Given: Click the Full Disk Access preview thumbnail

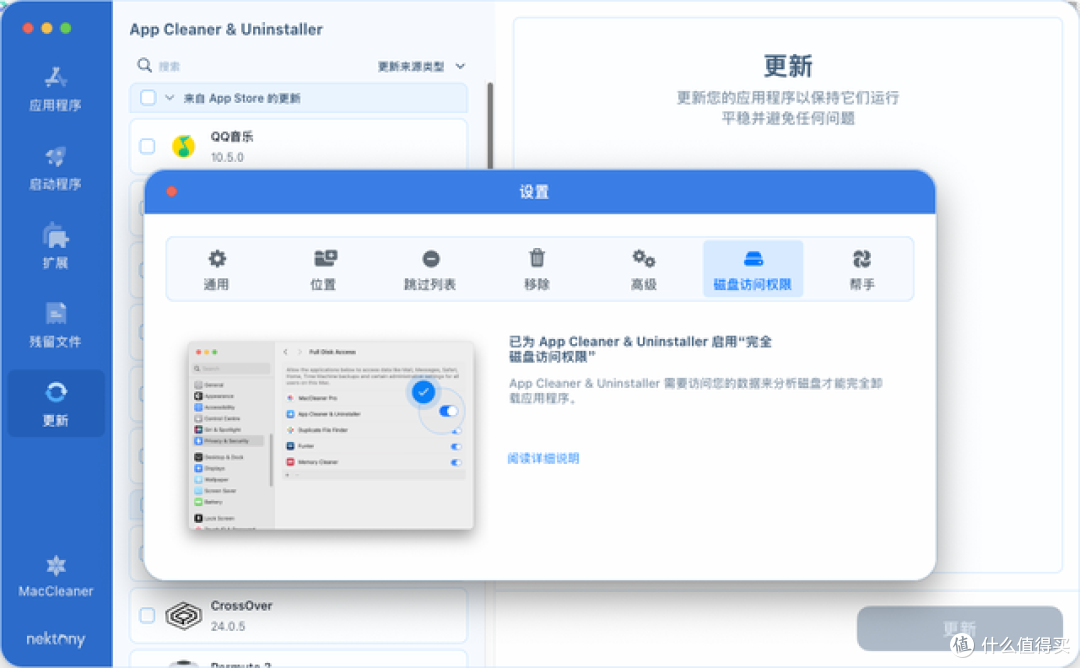Looking at the screenshot, I should pyautogui.click(x=331, y=435).
